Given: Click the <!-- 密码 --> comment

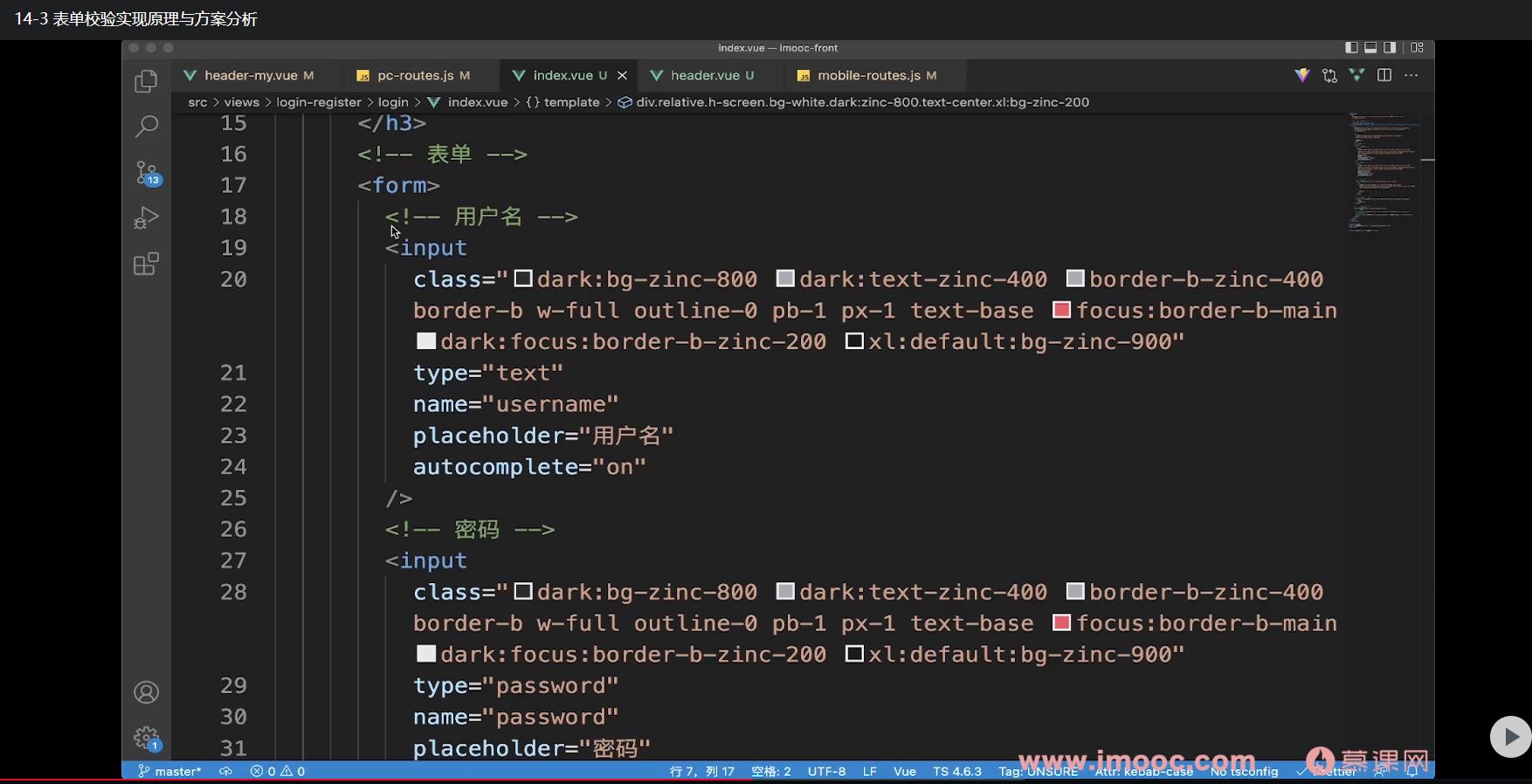Looking at the screenshot, I should [x=470, y=529].
